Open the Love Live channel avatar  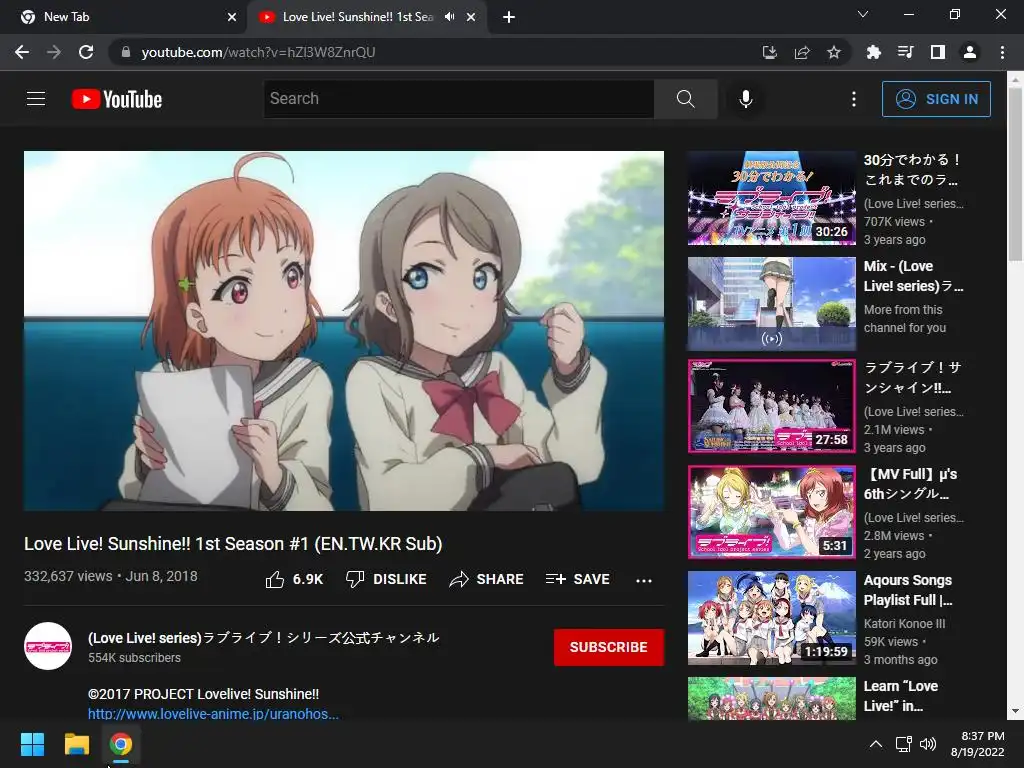tap(48, 646)
